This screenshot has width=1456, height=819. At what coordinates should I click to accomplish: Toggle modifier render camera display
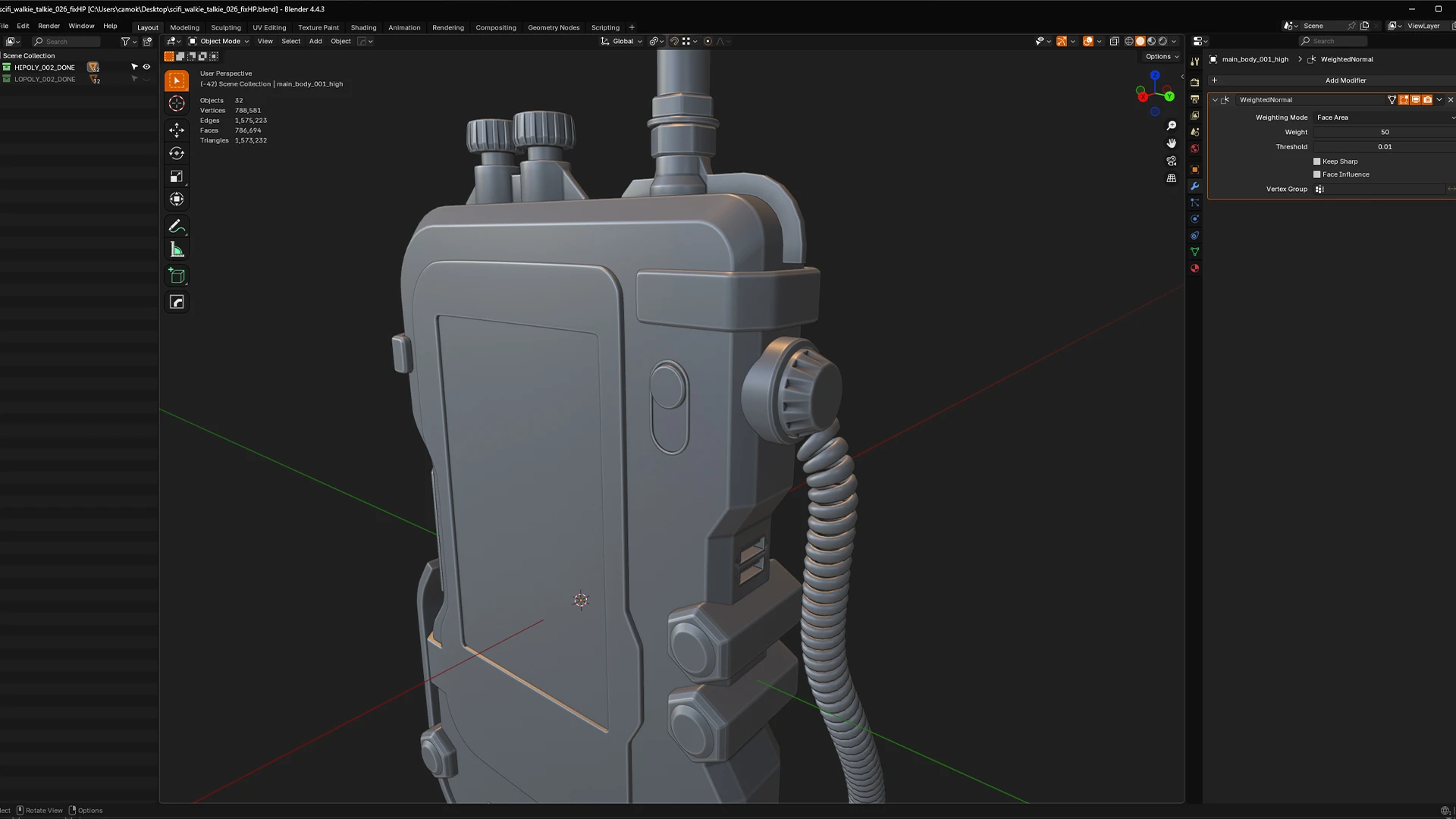click(x=1428, y=99)
